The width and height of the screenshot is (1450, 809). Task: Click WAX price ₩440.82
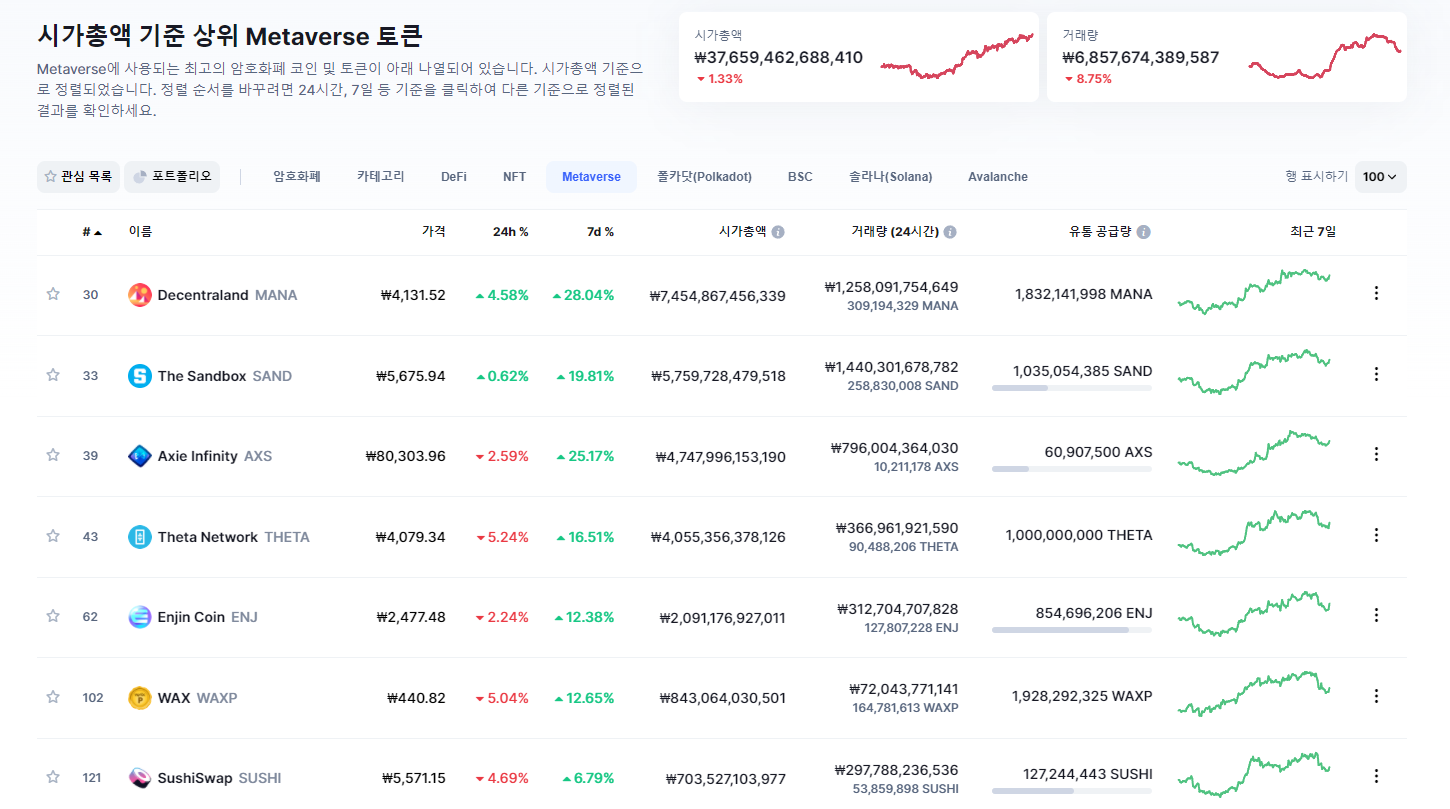pos(416,698)
